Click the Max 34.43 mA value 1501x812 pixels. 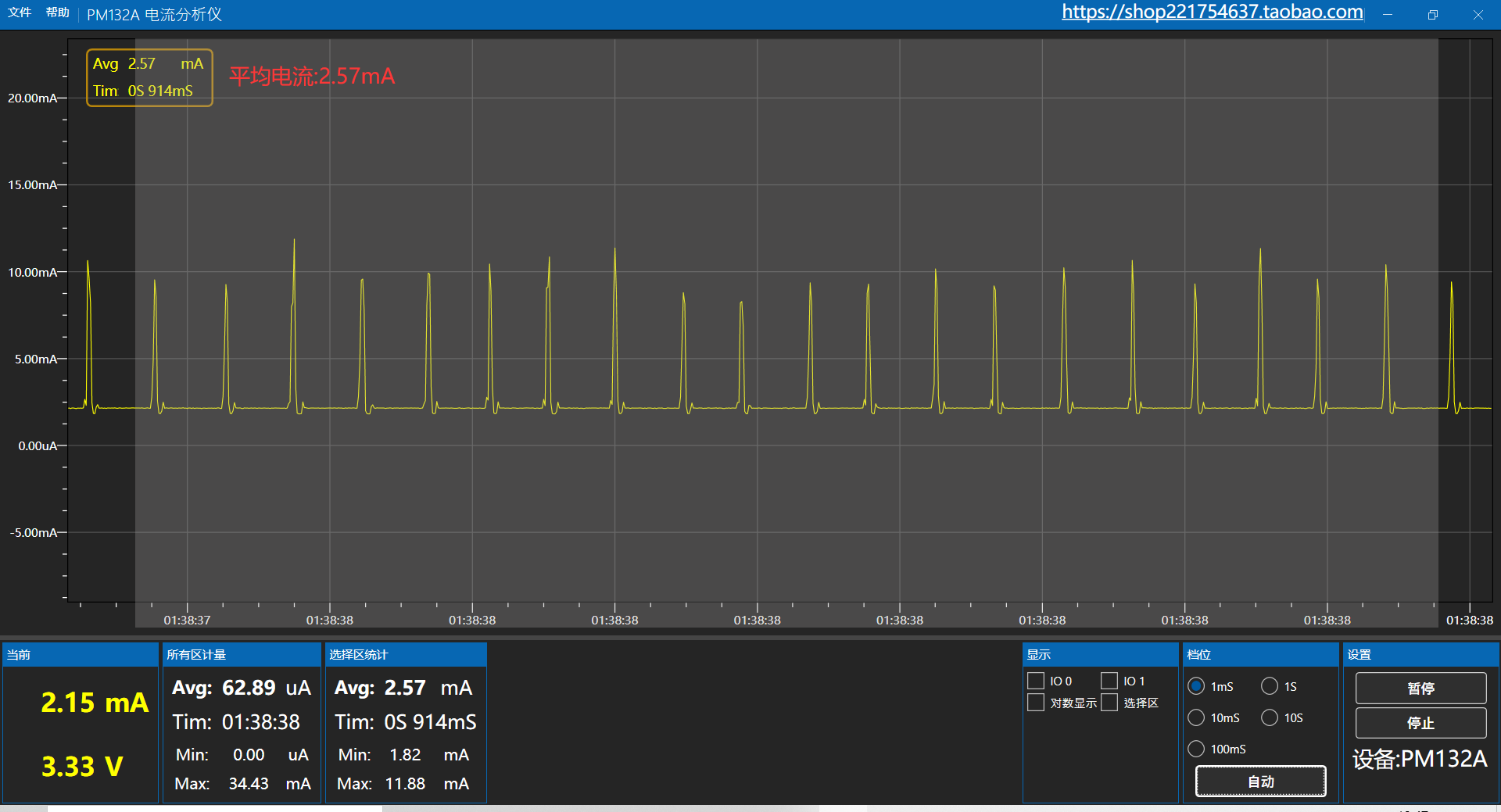[x=242, y=783]
